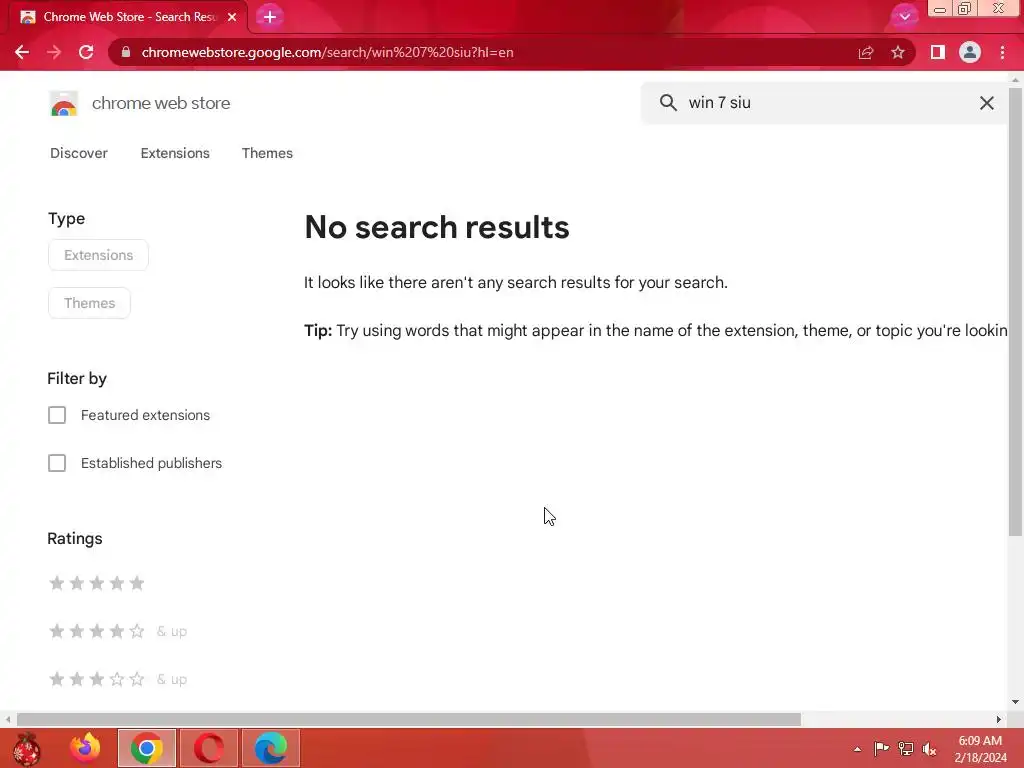Click the vertical page scrollbar

[1015, 312]
